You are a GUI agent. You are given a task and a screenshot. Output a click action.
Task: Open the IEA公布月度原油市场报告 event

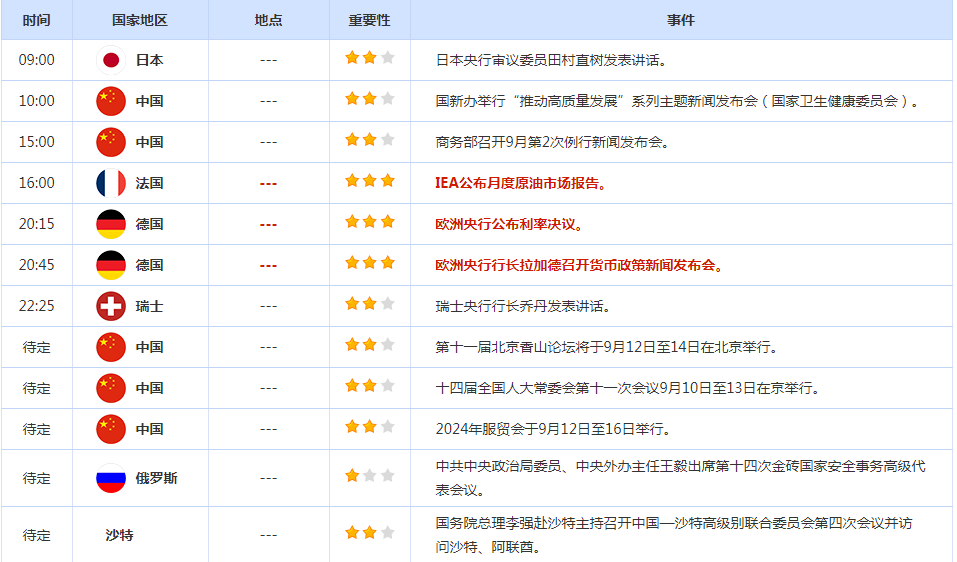[521, 183]
